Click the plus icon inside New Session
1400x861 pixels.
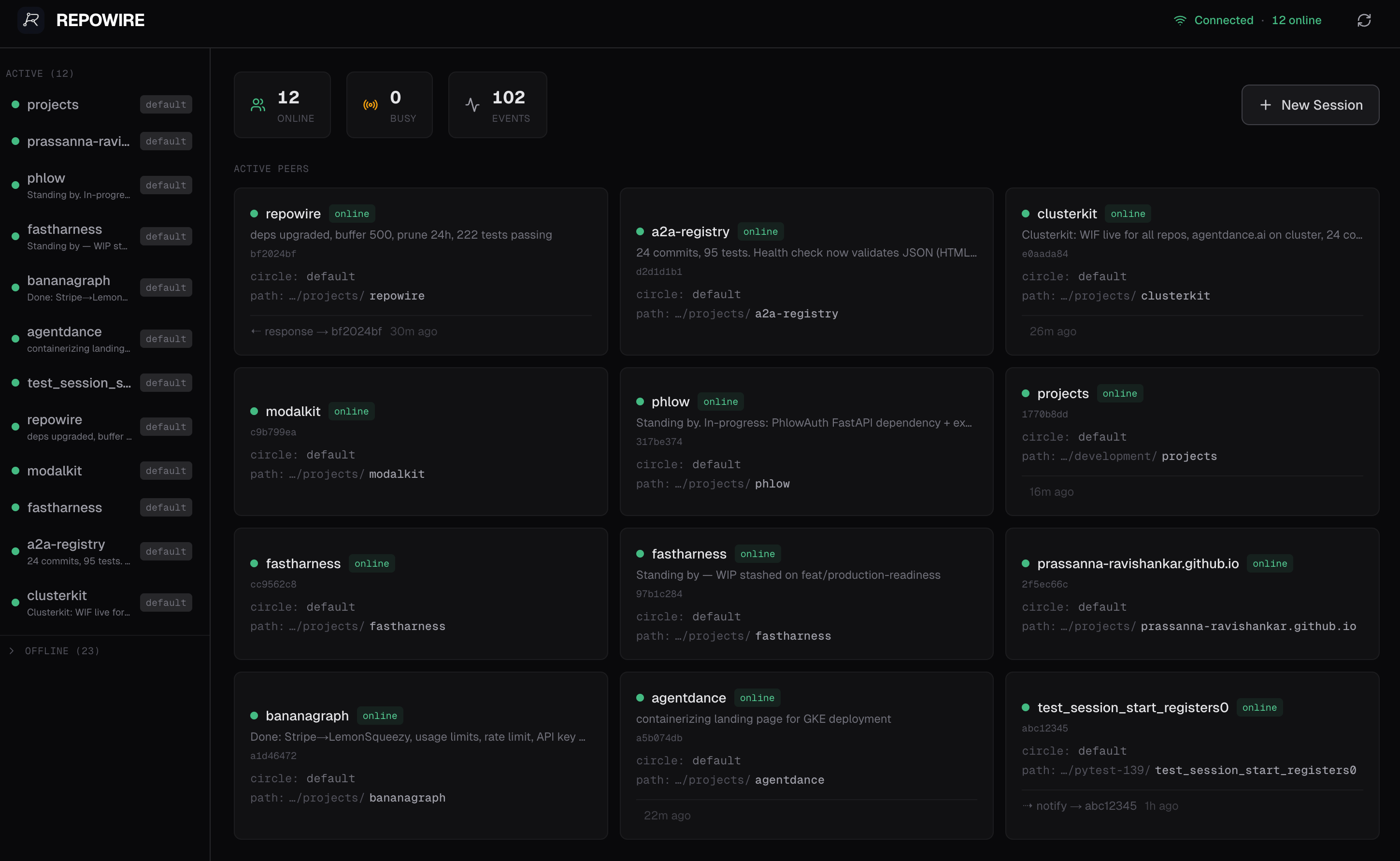pos(1265,105)
